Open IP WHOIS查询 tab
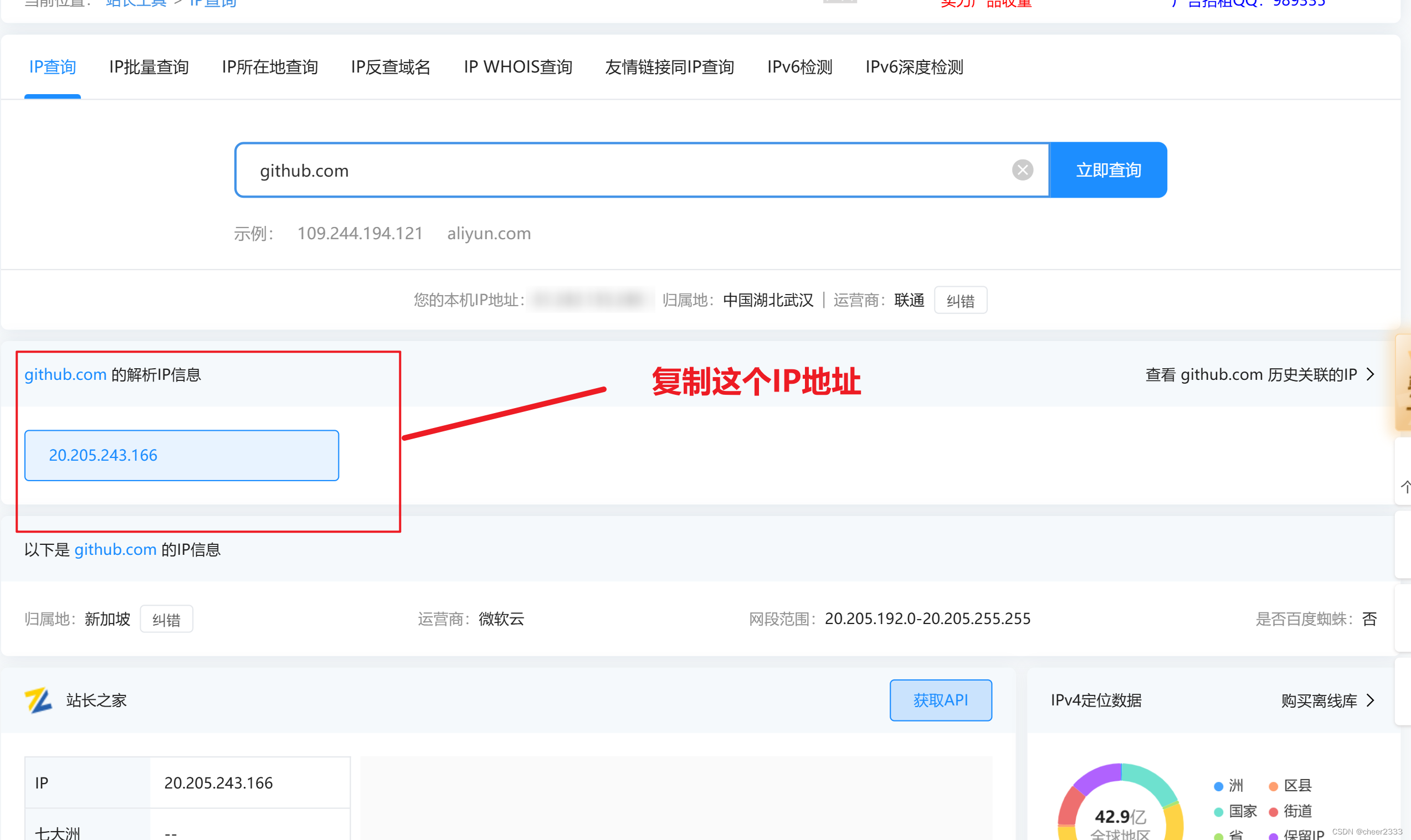 pos(518,68)
